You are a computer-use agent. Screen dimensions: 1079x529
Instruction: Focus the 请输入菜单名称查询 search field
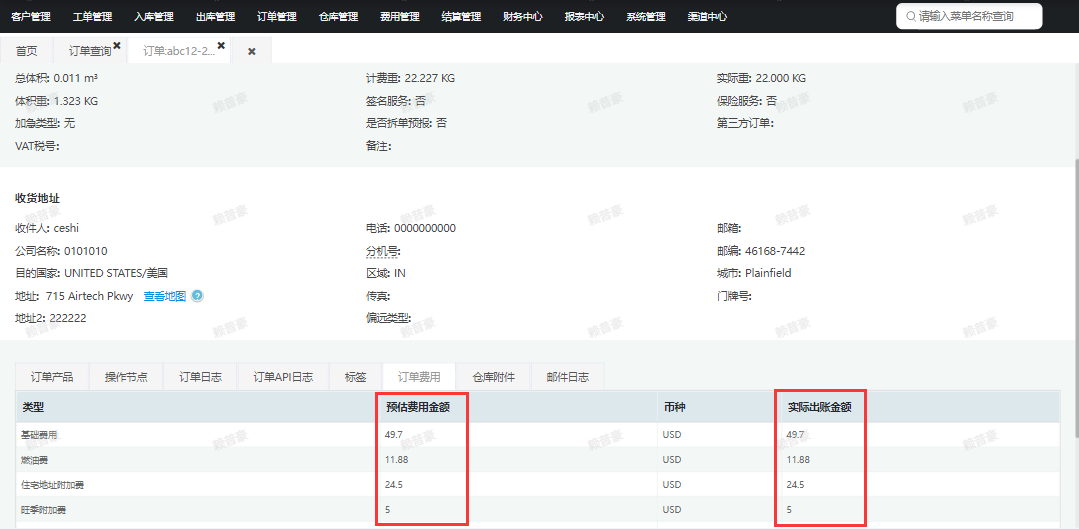click(x=969, y=17)
